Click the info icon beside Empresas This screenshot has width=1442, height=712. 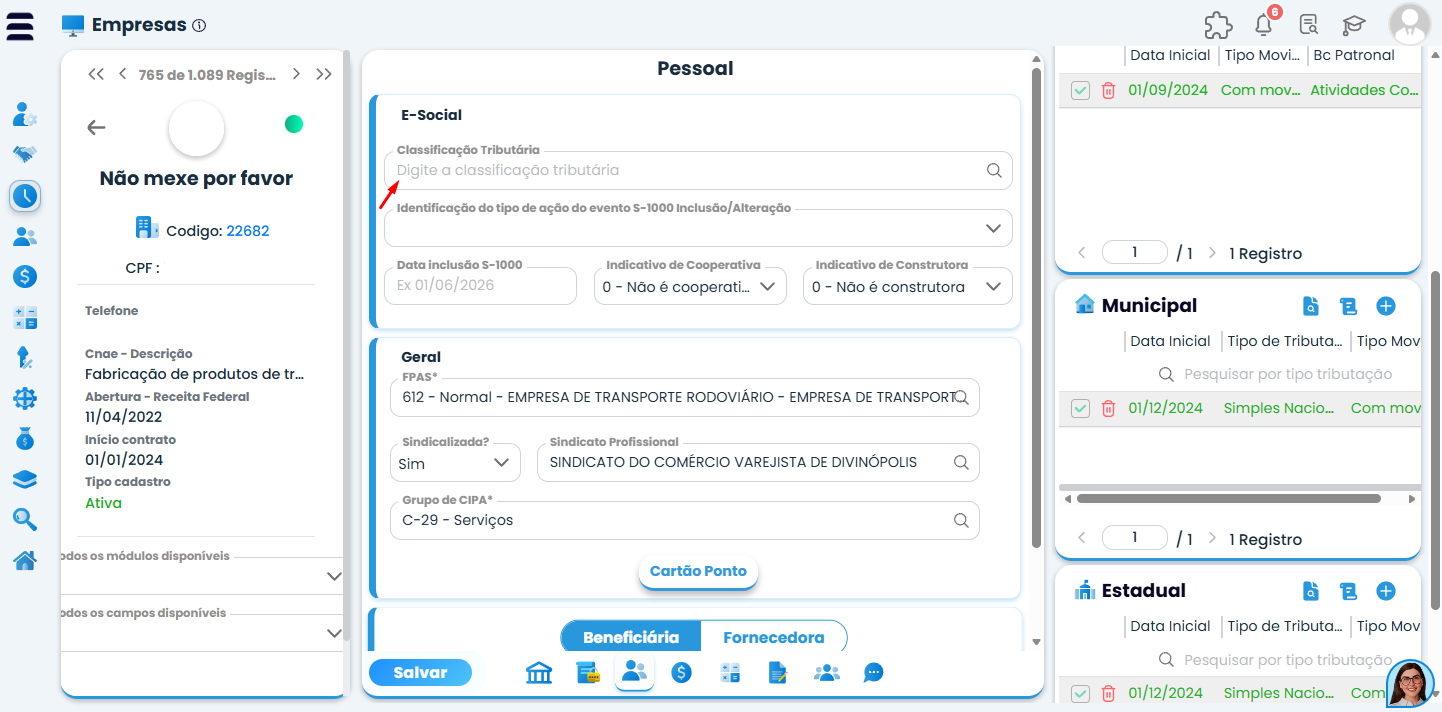199,26
